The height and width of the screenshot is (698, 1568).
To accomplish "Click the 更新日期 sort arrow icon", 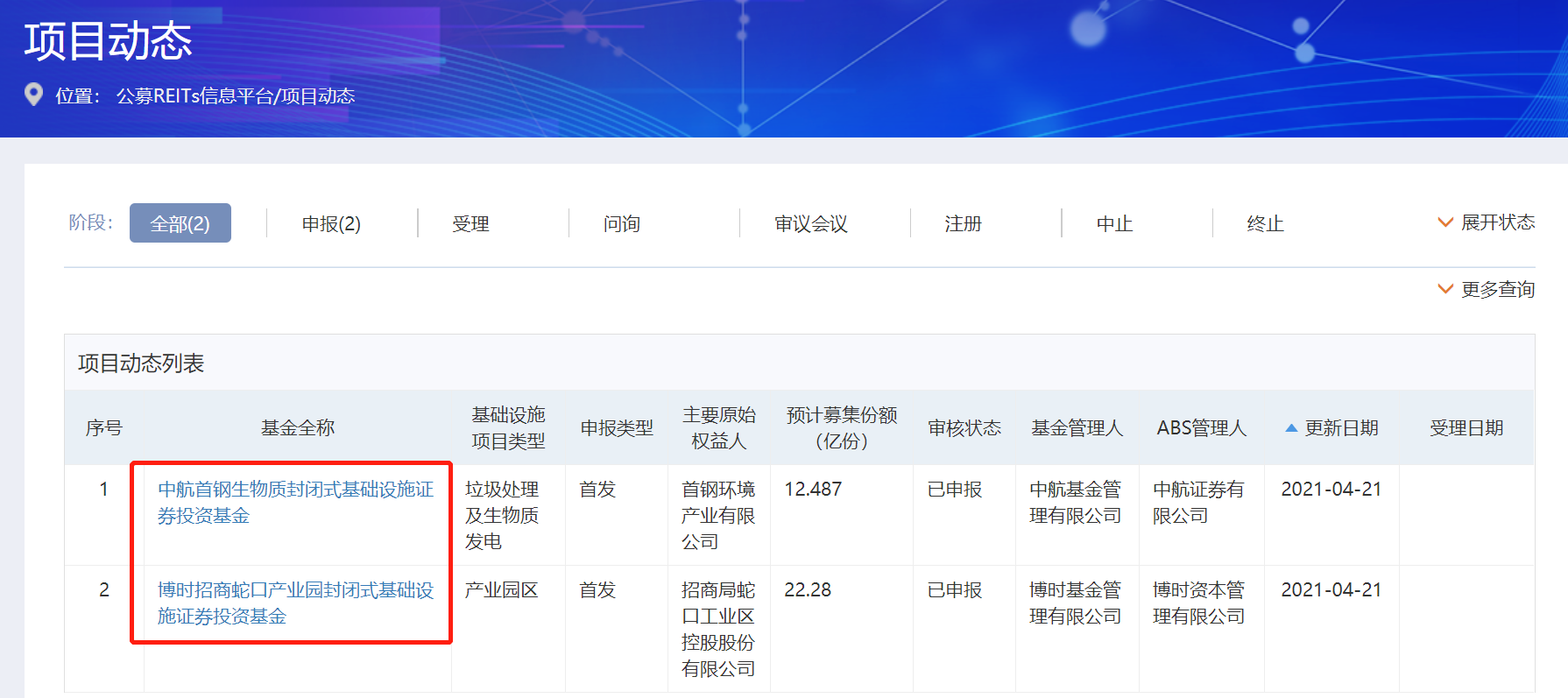I will pyautogui.click(x=1290, y=428).
